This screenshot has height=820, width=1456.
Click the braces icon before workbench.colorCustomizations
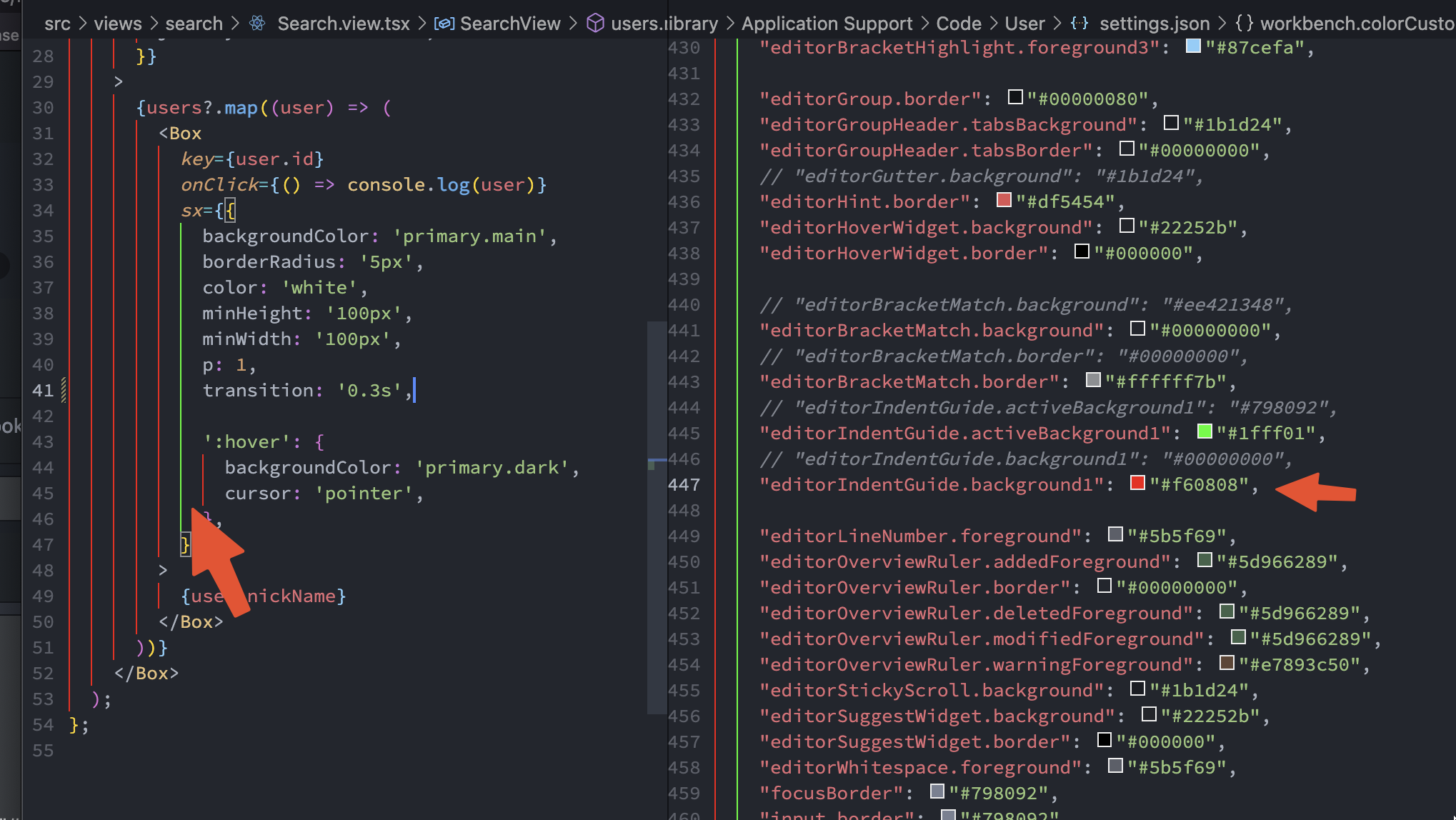point(1243,22)
